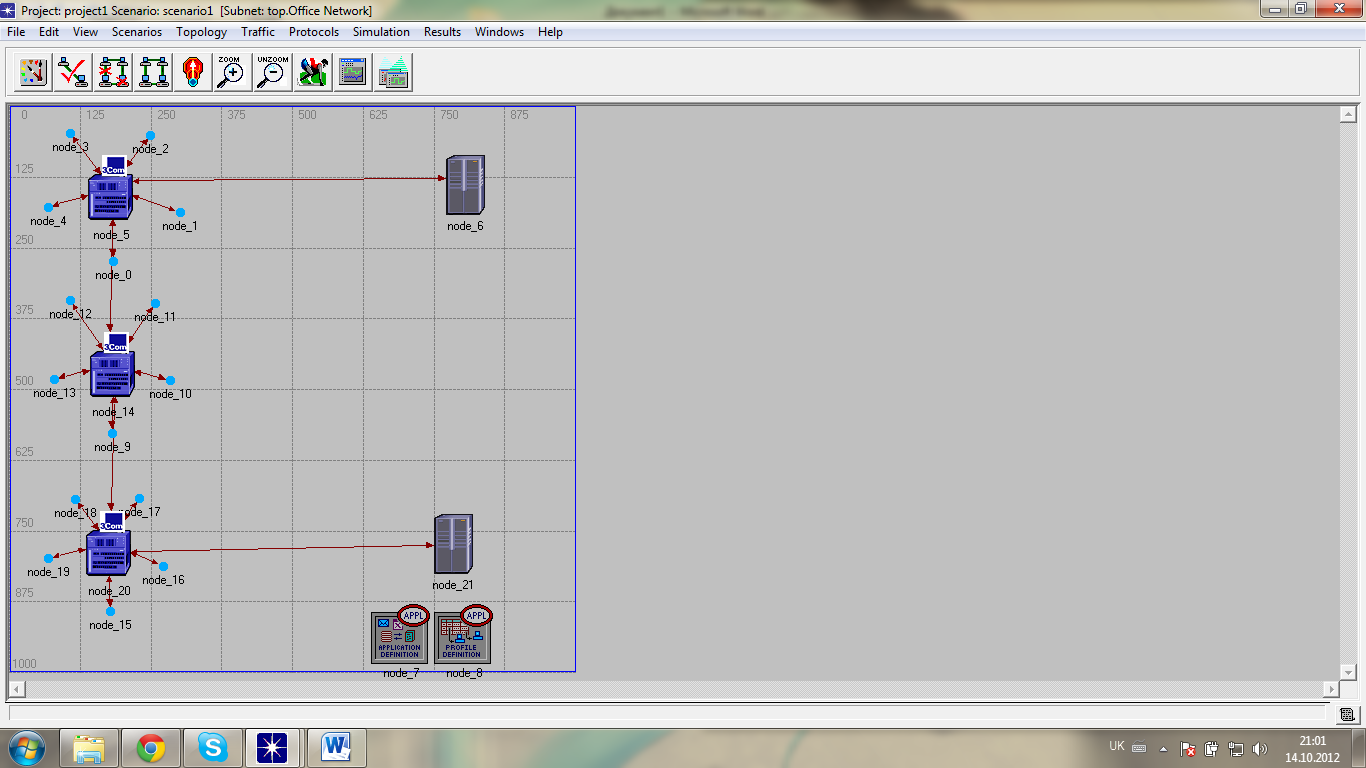Select the node_1 workstation dot
Screen dimensions: 1366x768
point(180,212)
